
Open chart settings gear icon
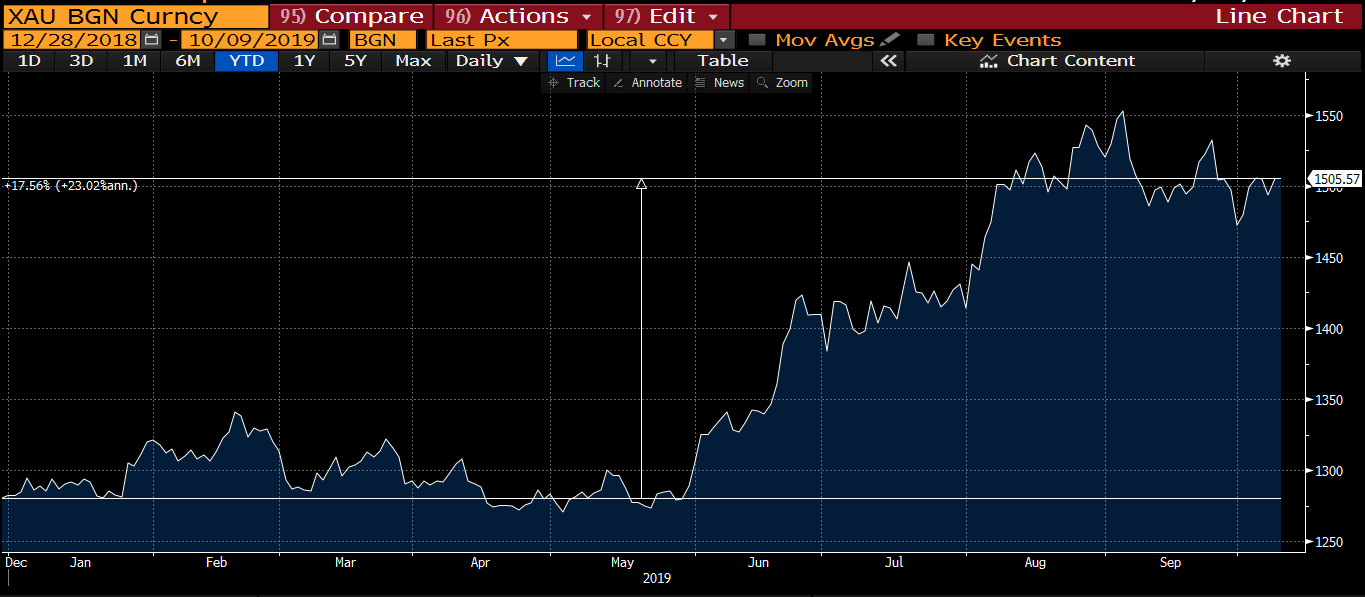1281,61
